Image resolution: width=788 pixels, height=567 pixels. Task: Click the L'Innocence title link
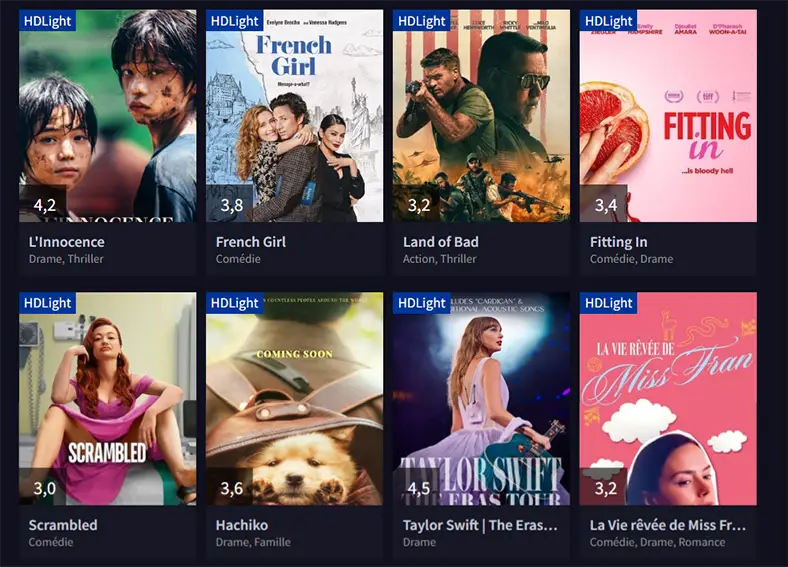(67, 242)
